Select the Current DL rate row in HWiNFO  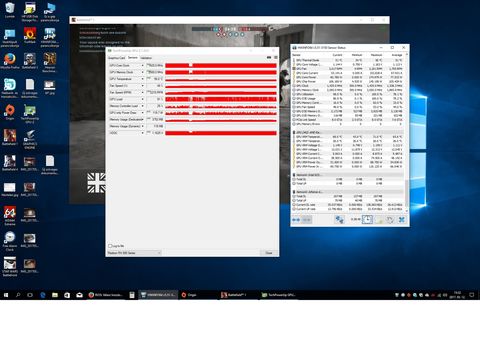[x=348, y=205]
